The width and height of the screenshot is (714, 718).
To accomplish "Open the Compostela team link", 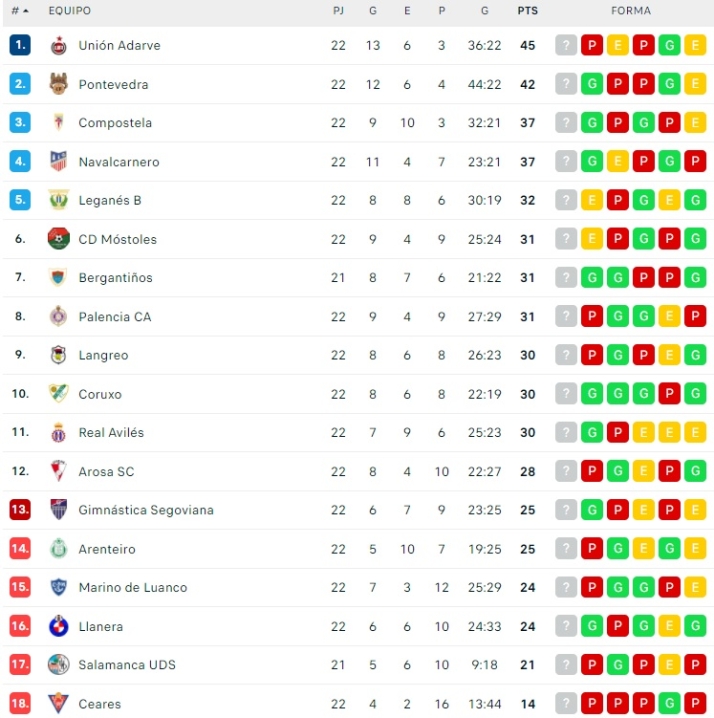I will (115, 123).
